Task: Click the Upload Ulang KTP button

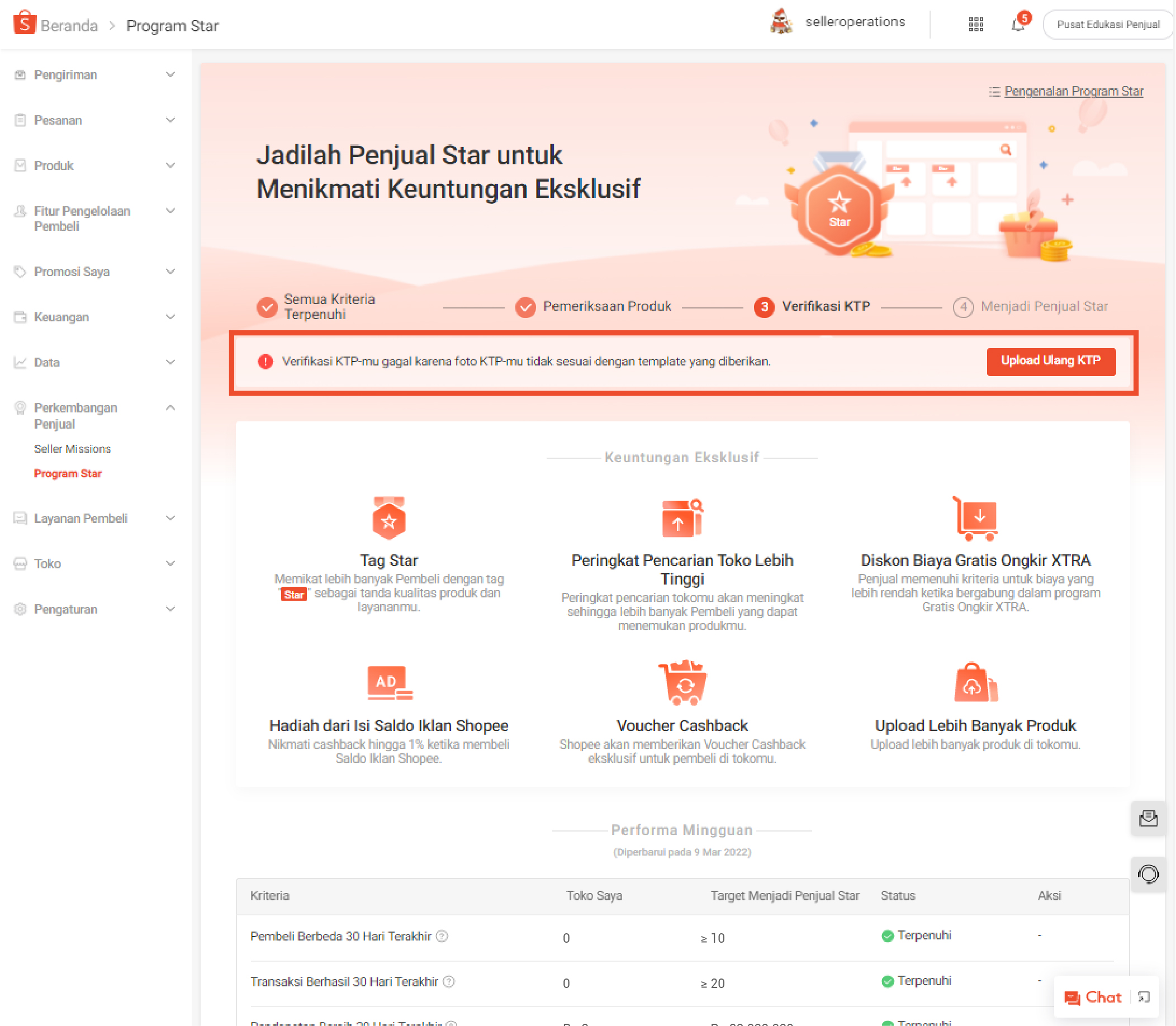Action: pos(1051,361)
